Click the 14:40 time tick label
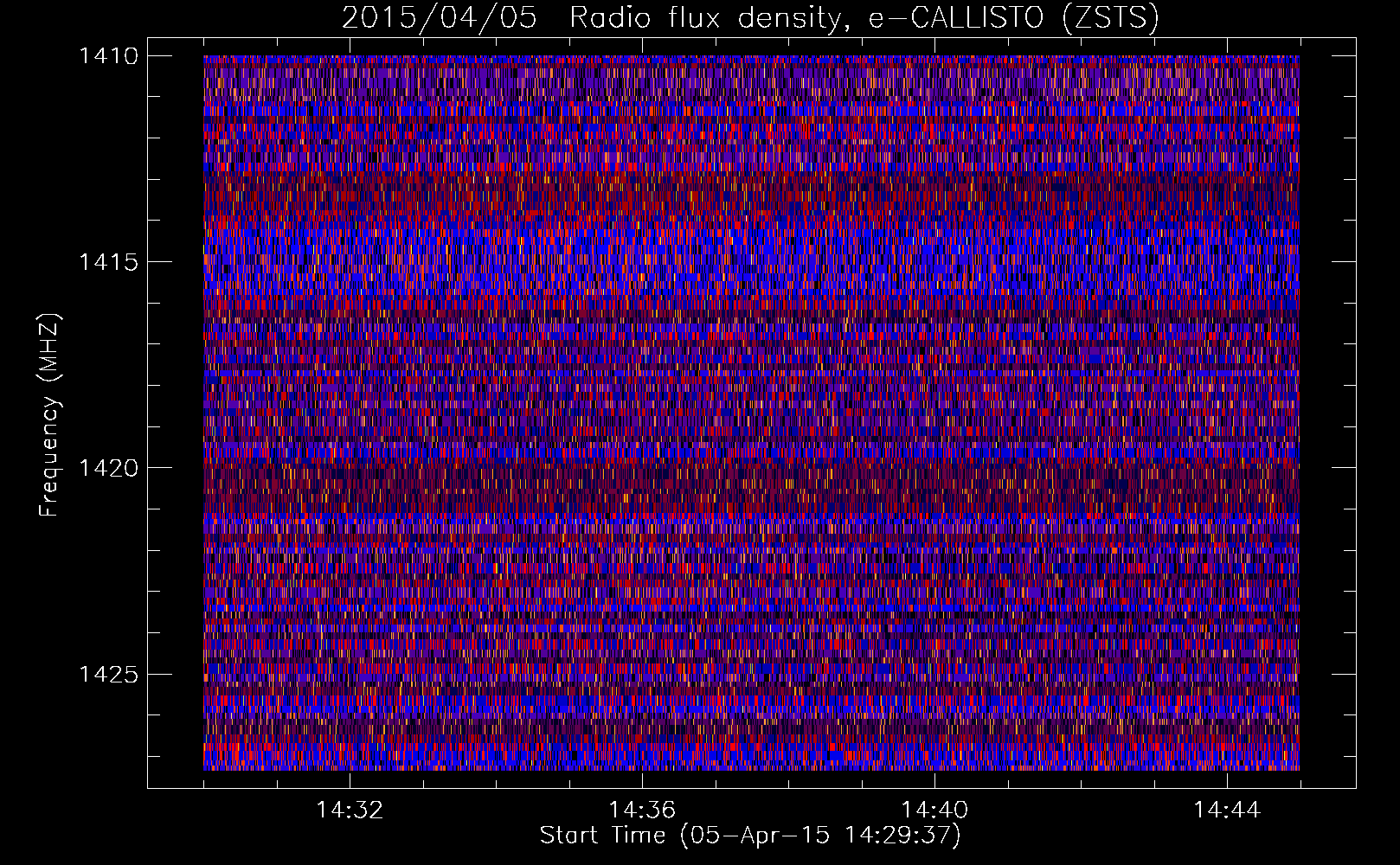 (934, 811)
